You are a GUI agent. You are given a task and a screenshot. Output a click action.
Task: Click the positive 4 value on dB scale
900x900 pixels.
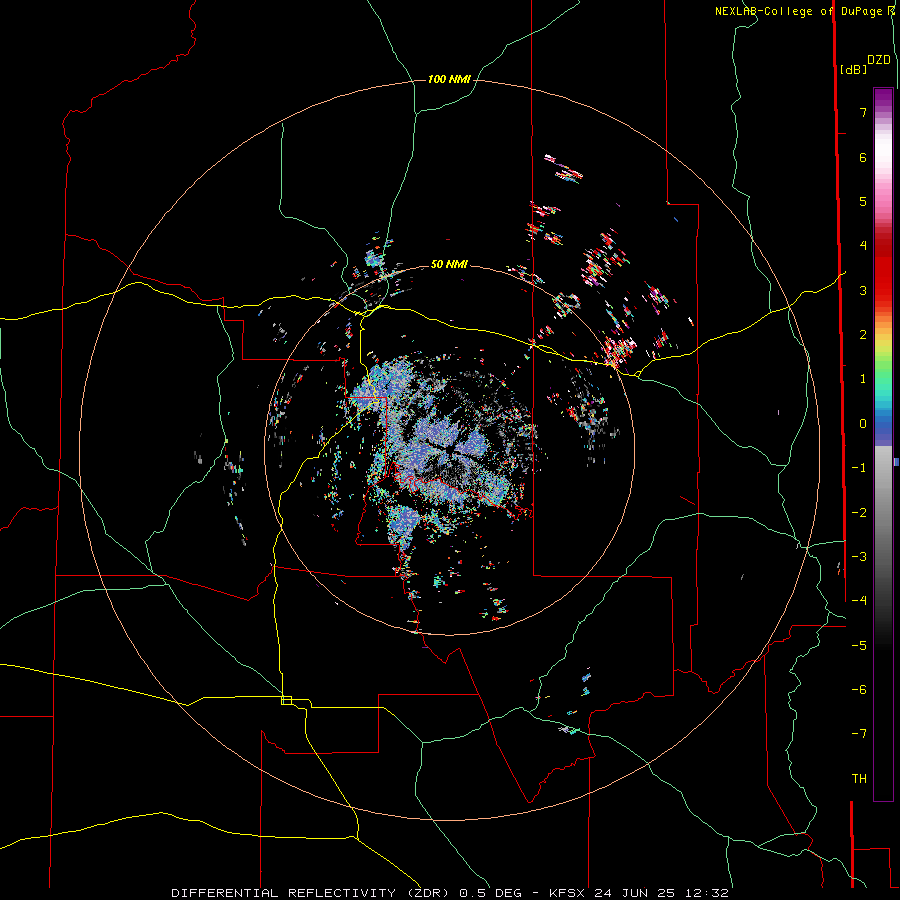point(863,246)
